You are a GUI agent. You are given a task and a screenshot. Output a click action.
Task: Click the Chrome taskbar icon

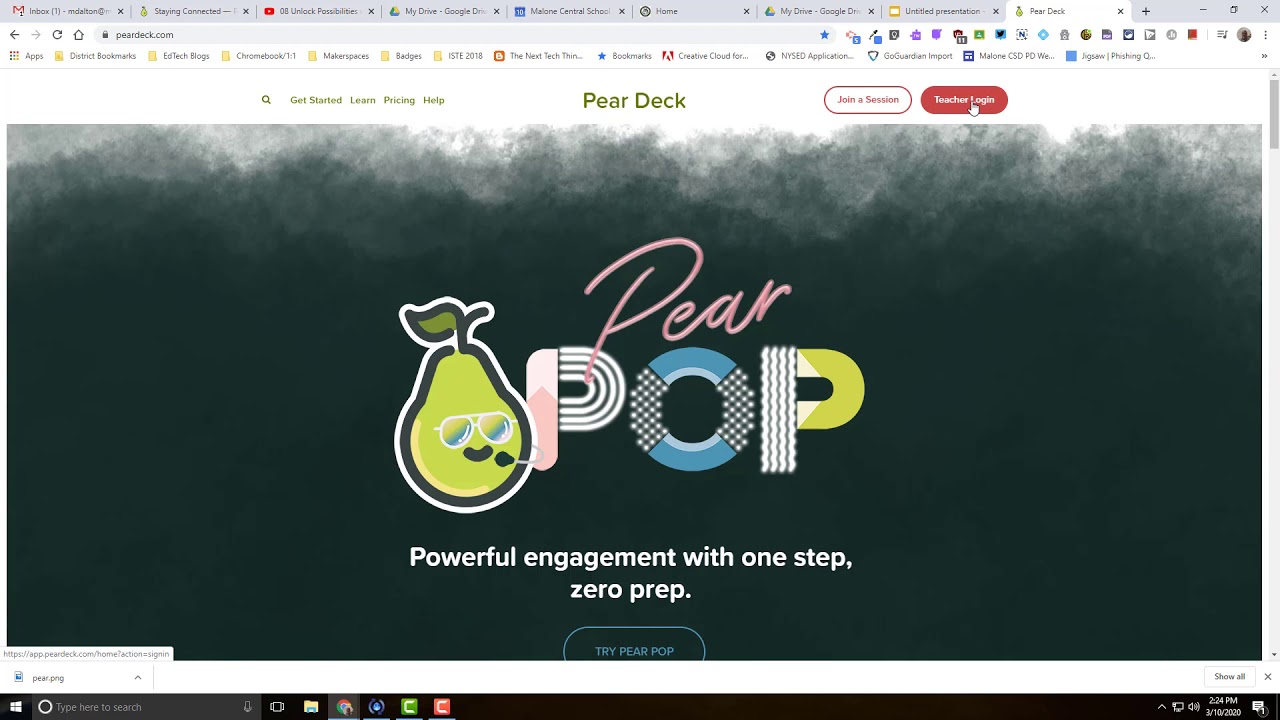coord(344,707)
